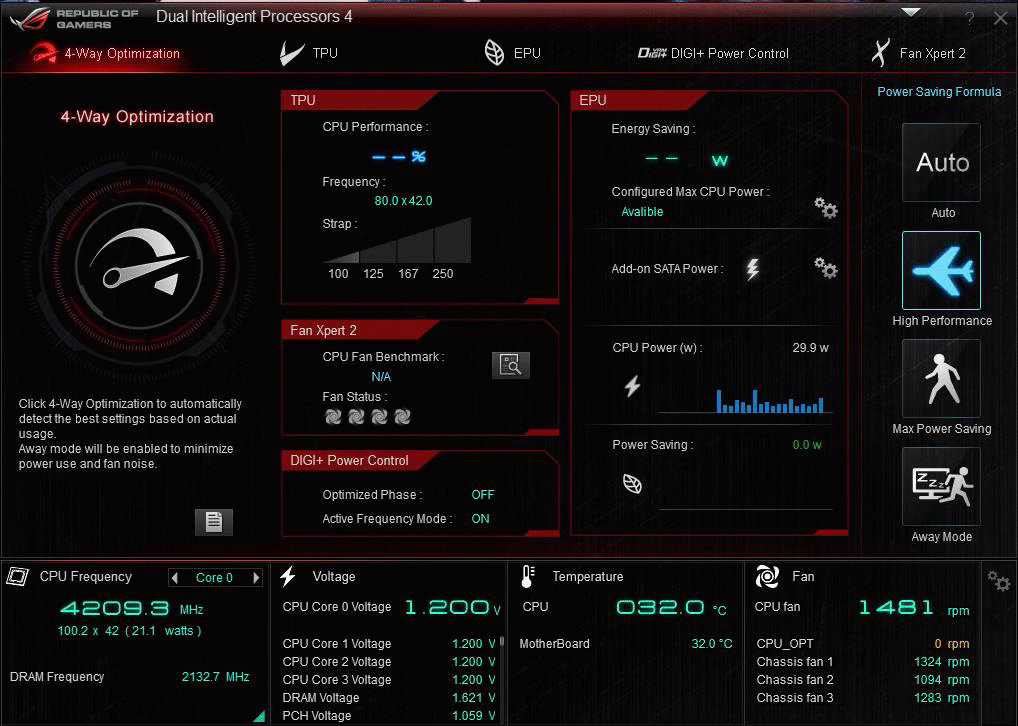The width and height of the screenshot is (1018, 726).
Task: Open the TPU tab
Action: coord(309,53)
